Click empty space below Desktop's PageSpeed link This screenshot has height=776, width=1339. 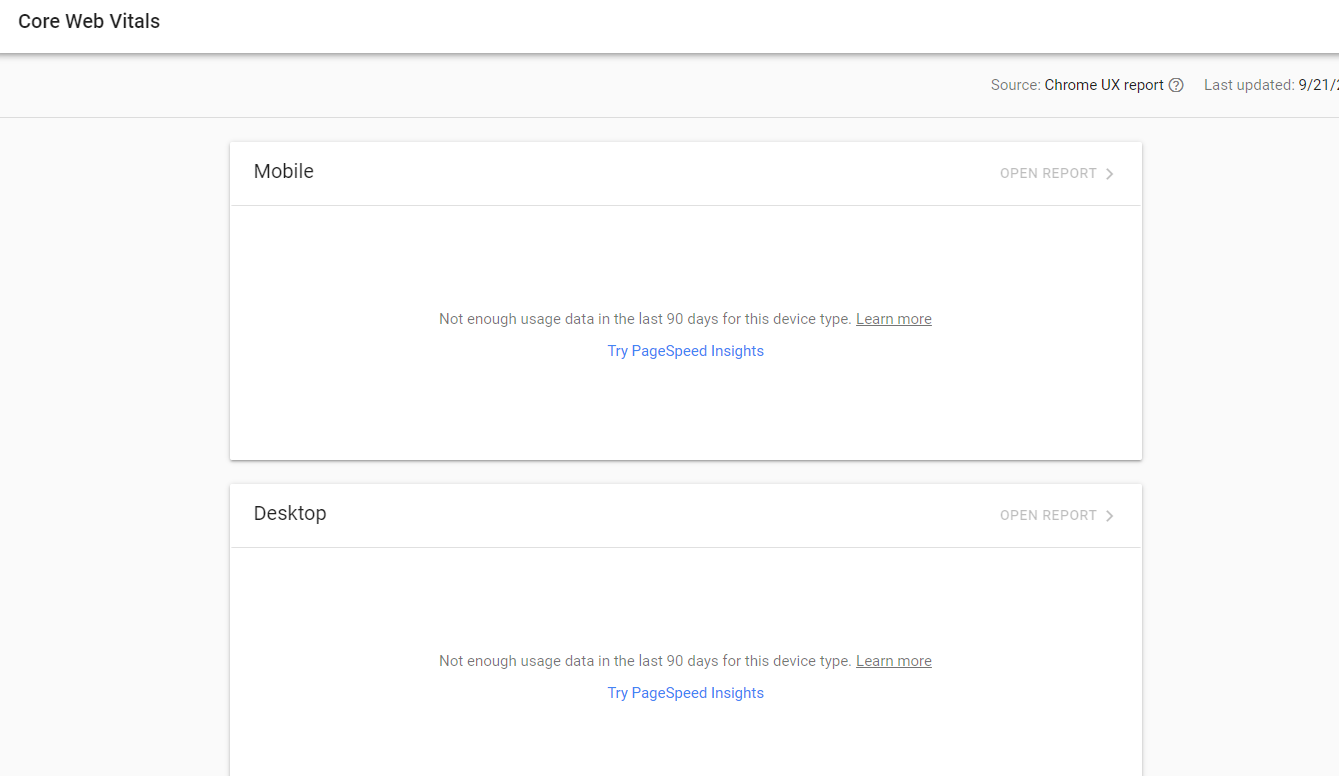click(x=685, y=740)
